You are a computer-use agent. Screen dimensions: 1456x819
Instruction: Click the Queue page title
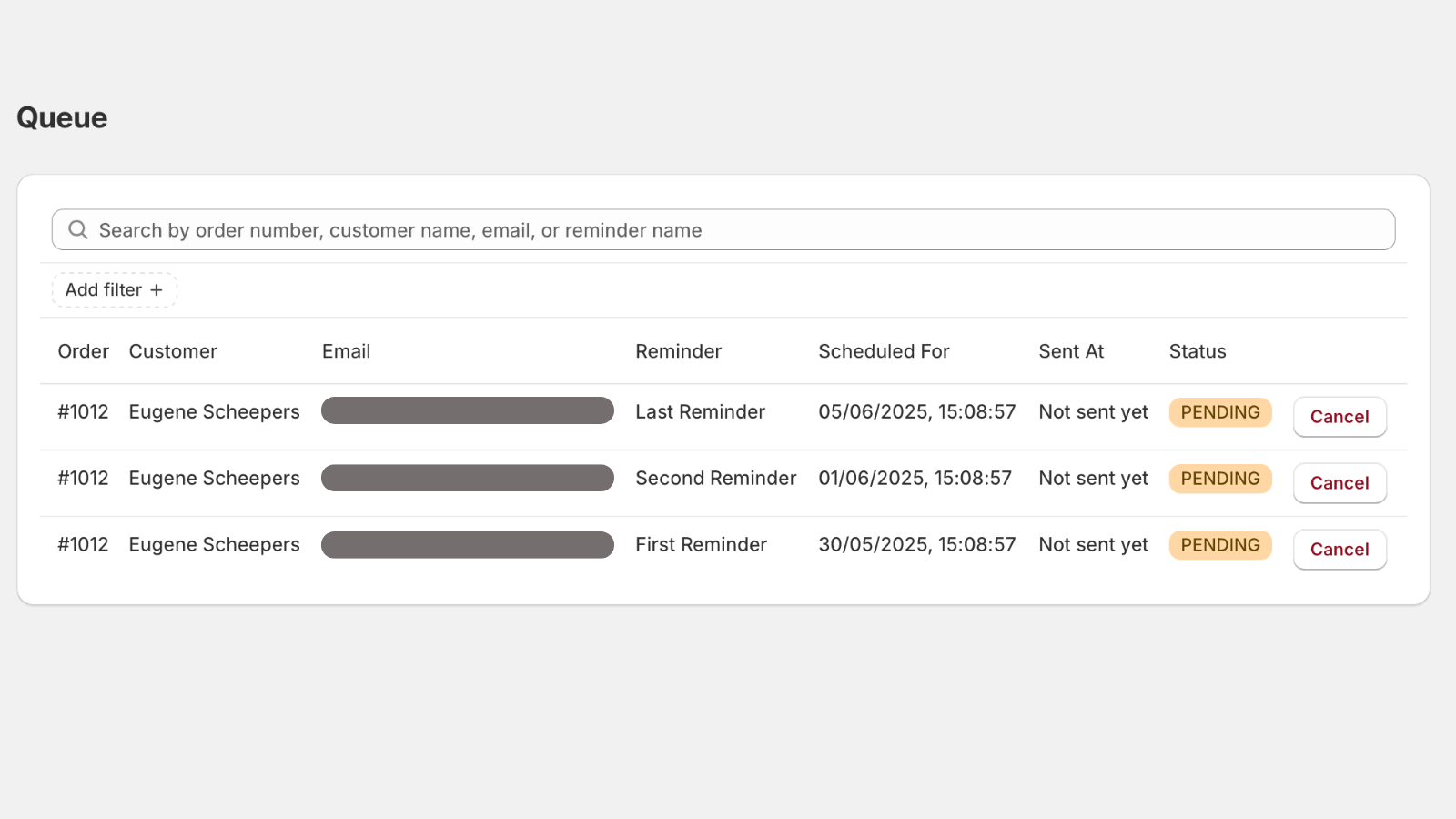[61, 116]
